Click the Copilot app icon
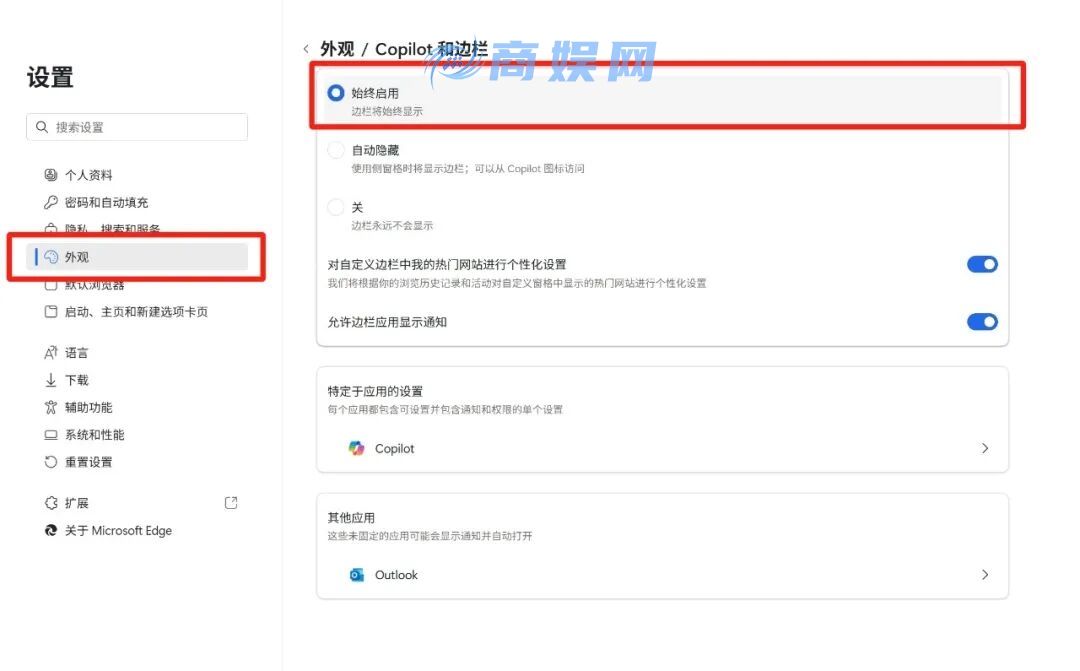Viewport: 1080px width, 671px height. point(357,448)
